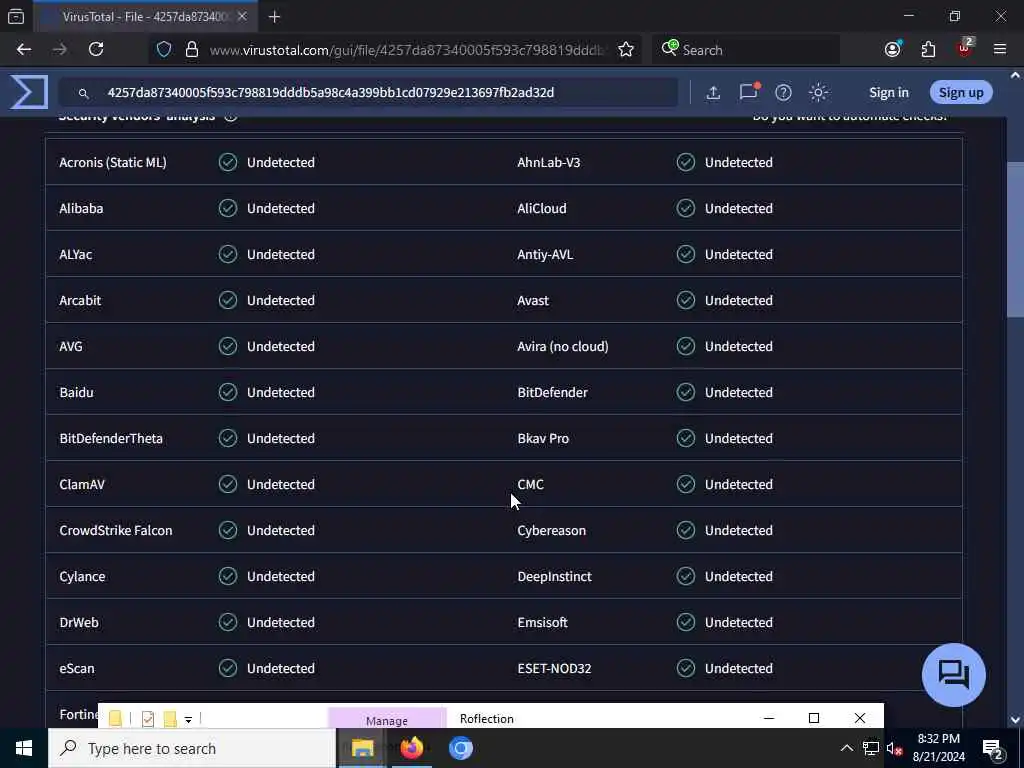Viewport: 1024px width, 768px height.
Task: Click the Acronis (Static ML) vendor name
Action: (113, 162)
